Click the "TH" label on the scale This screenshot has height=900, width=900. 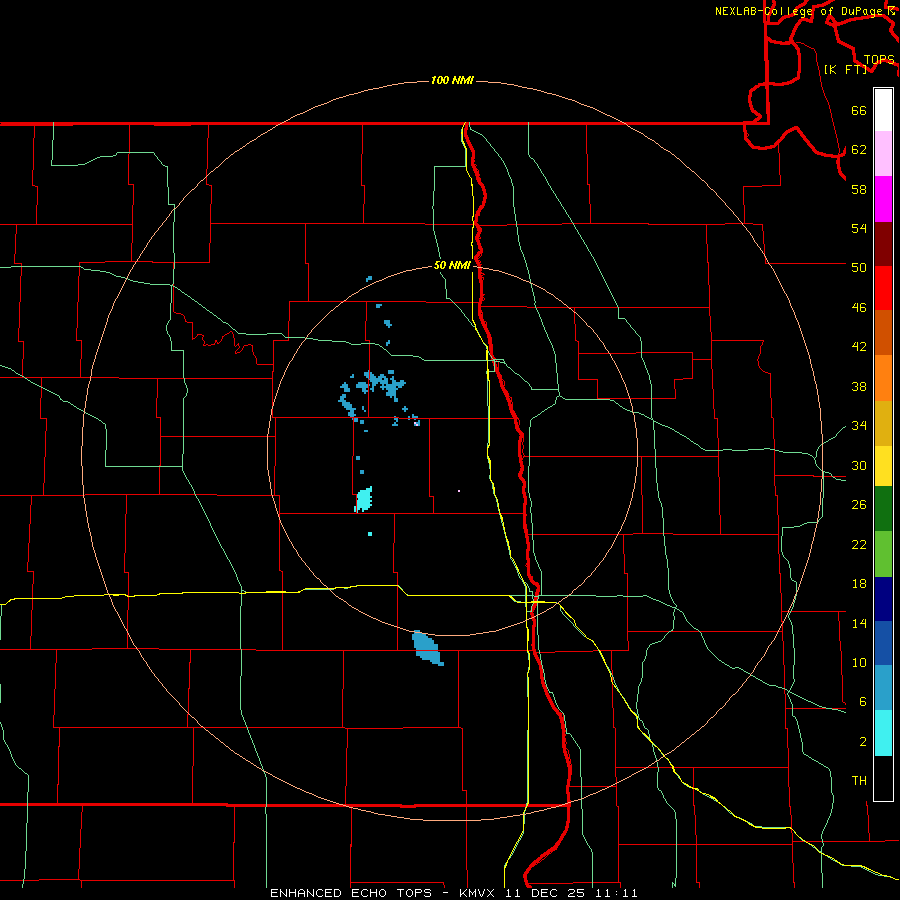[859, 781]
